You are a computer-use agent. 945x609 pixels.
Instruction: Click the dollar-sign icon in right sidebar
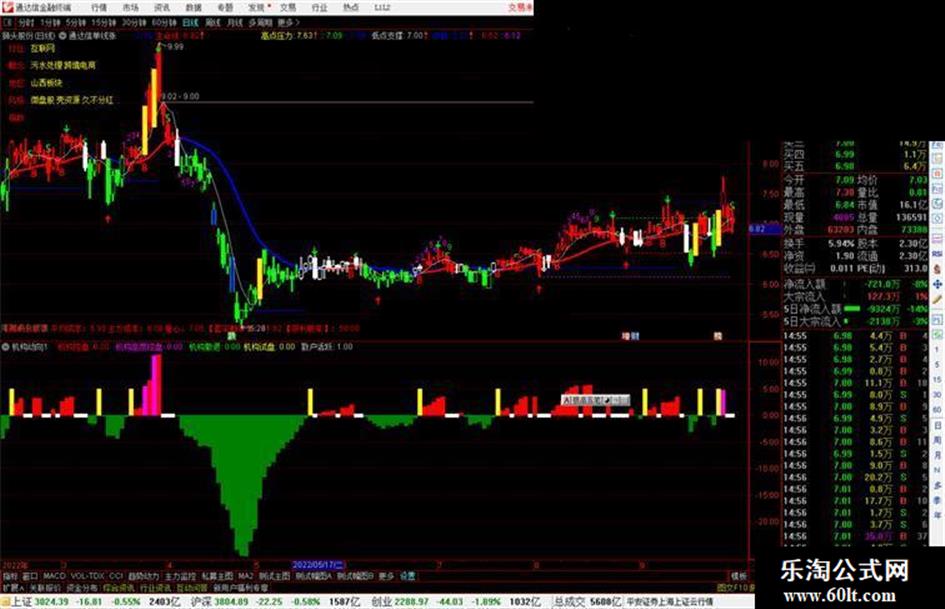click(x=937, y=269)
